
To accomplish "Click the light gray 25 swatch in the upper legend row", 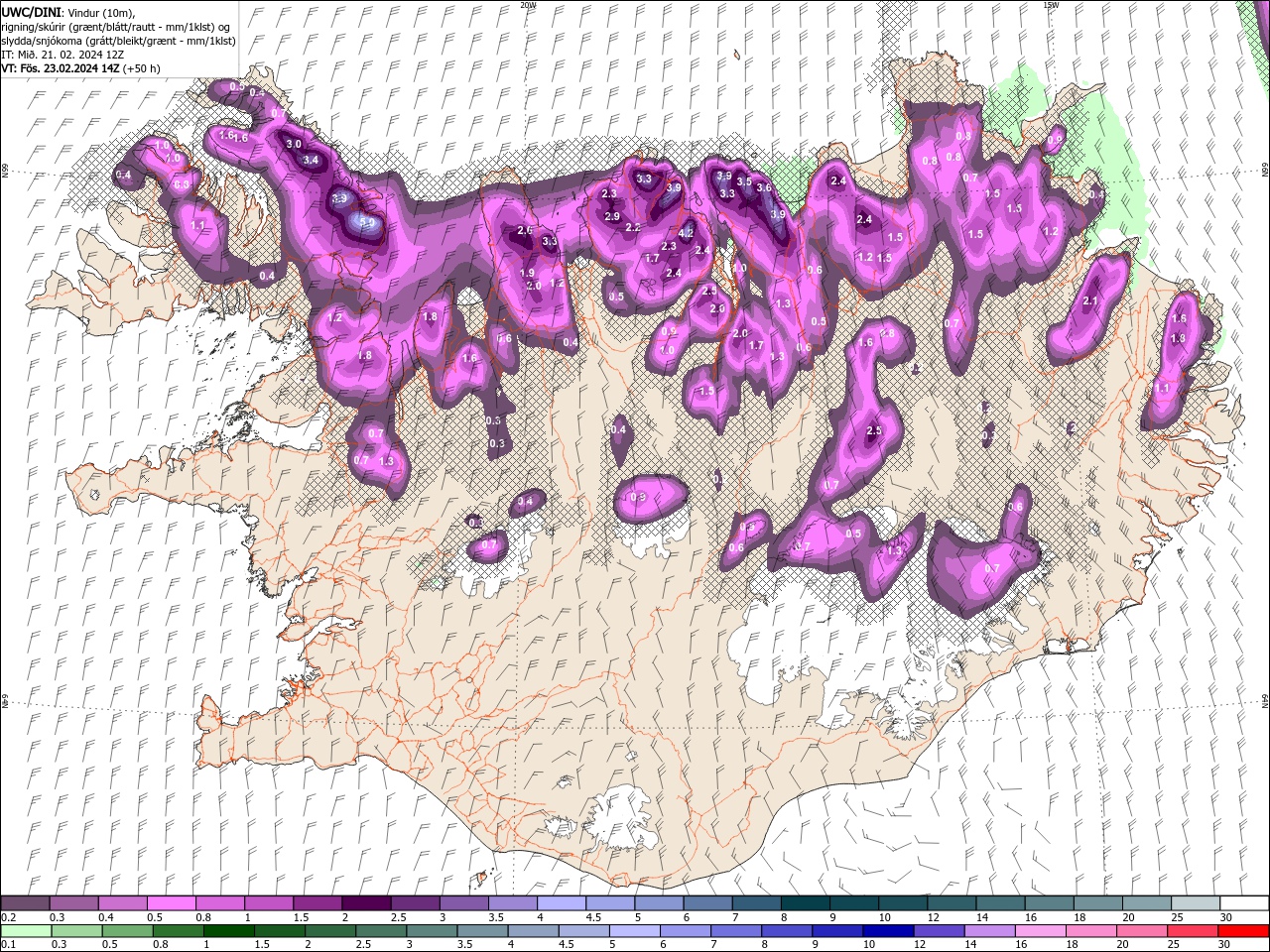I will [x=1196, y=903].
